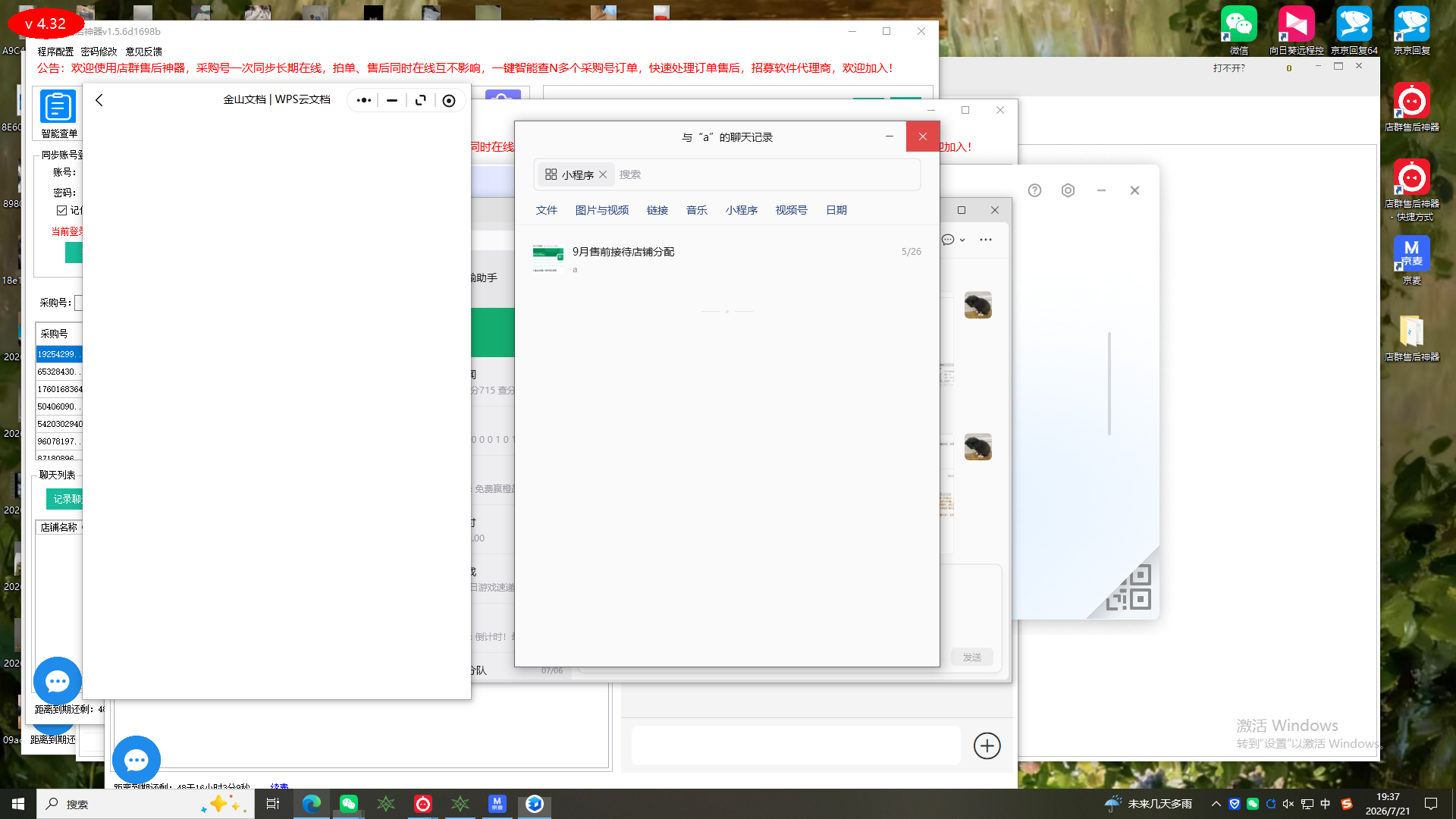Select the 店群售后神器 folder on desktop

point(1412,338)
